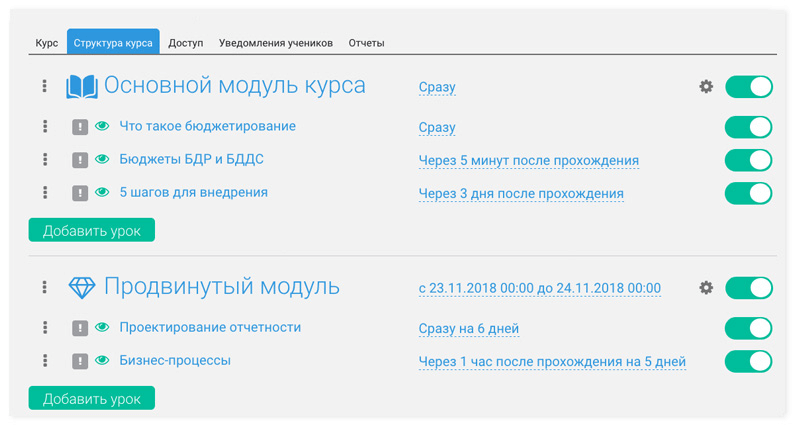Open three-dot menu for Основной модуль курса

click(45, 87)
